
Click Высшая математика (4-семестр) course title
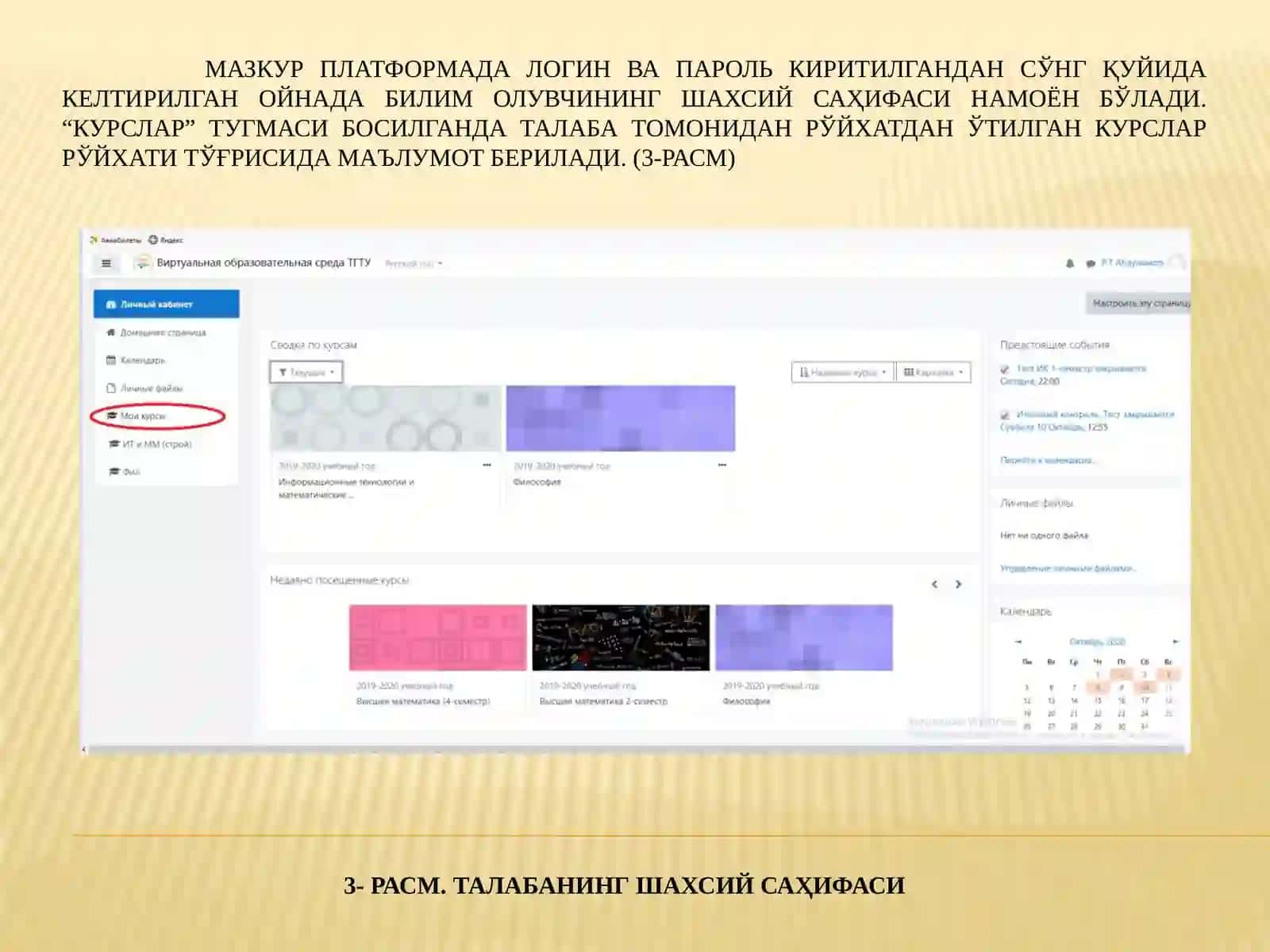click(x=423, y=701)
